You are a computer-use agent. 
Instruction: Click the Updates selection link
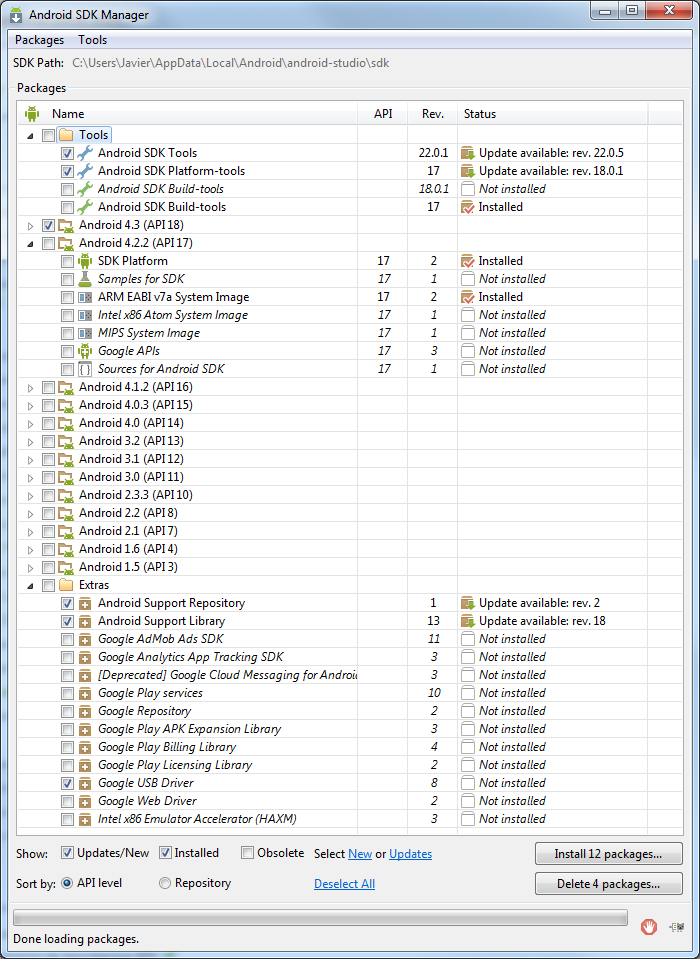click(410, 854)
